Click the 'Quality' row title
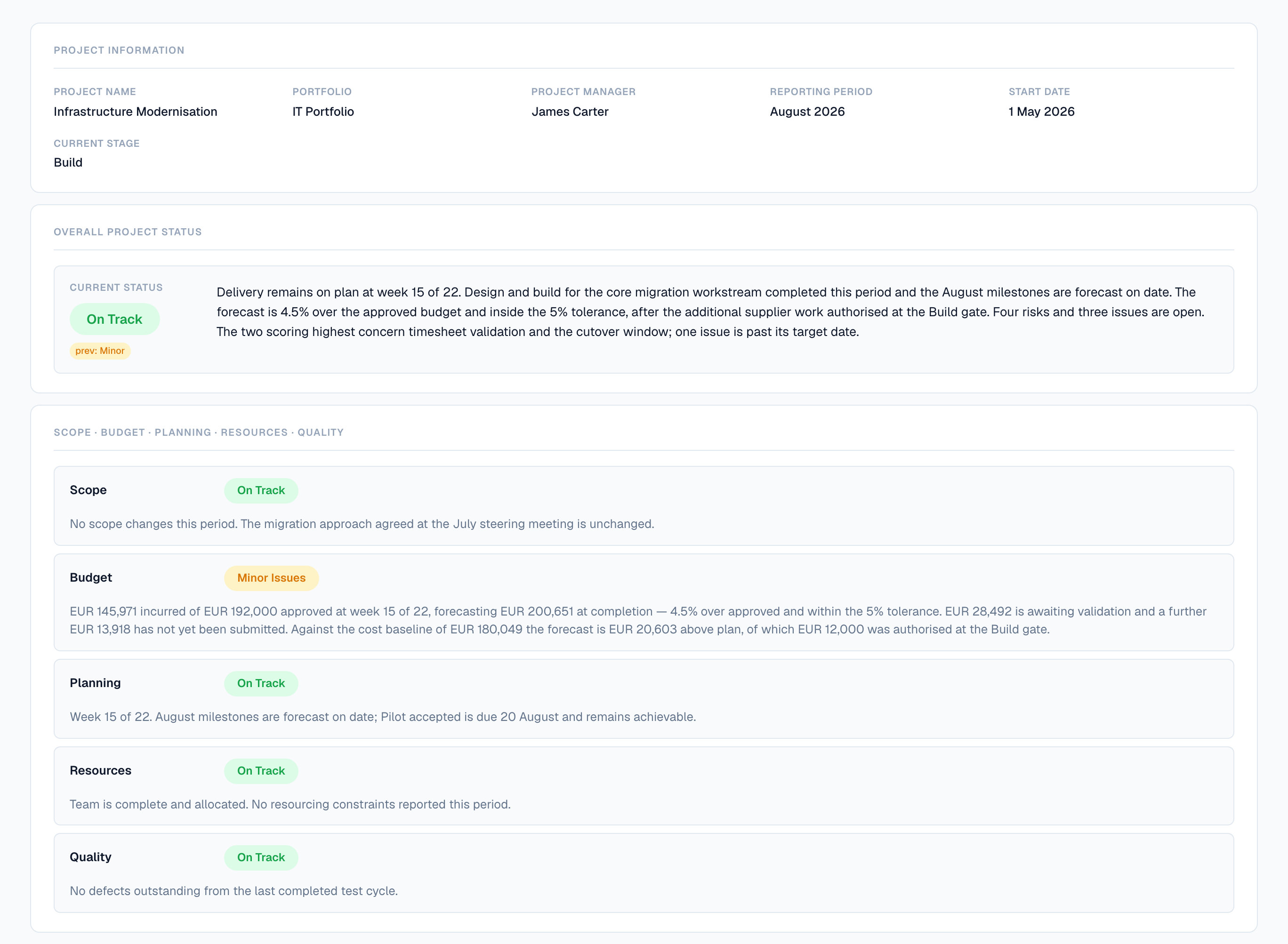This screenshot has width=1288, height=944. pyautogui.click(x=90, y=857)
